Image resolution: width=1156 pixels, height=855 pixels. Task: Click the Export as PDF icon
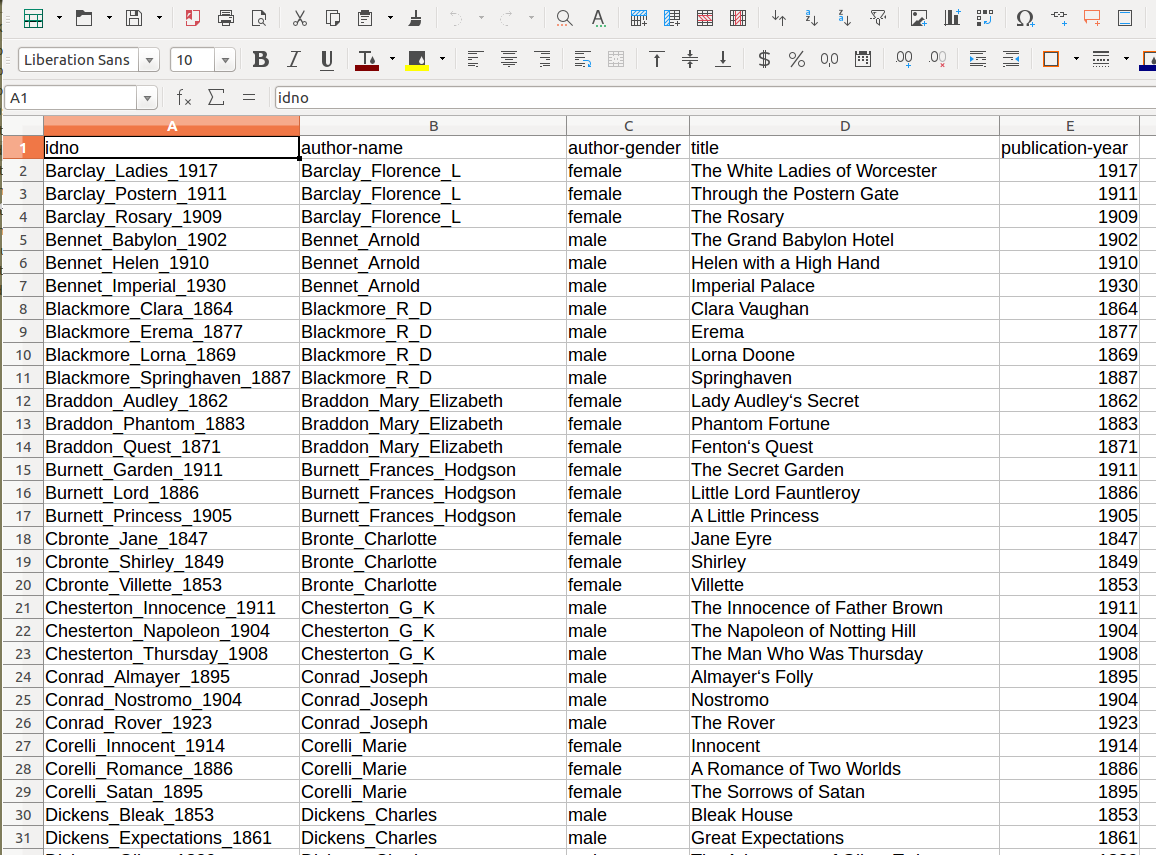[193, 18]
